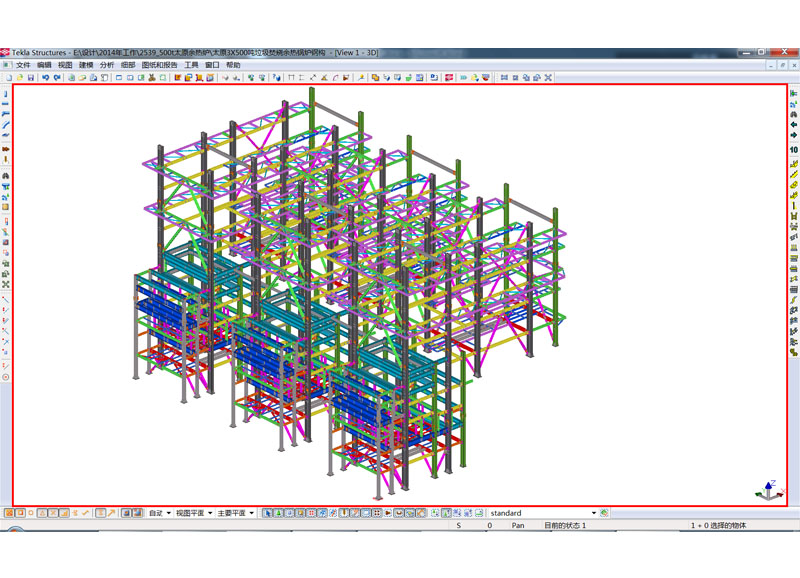This screenshot has height=578, width=800.
Task: Toggle the second snap switch in bottom toolbar
Action: click(20, 513)
